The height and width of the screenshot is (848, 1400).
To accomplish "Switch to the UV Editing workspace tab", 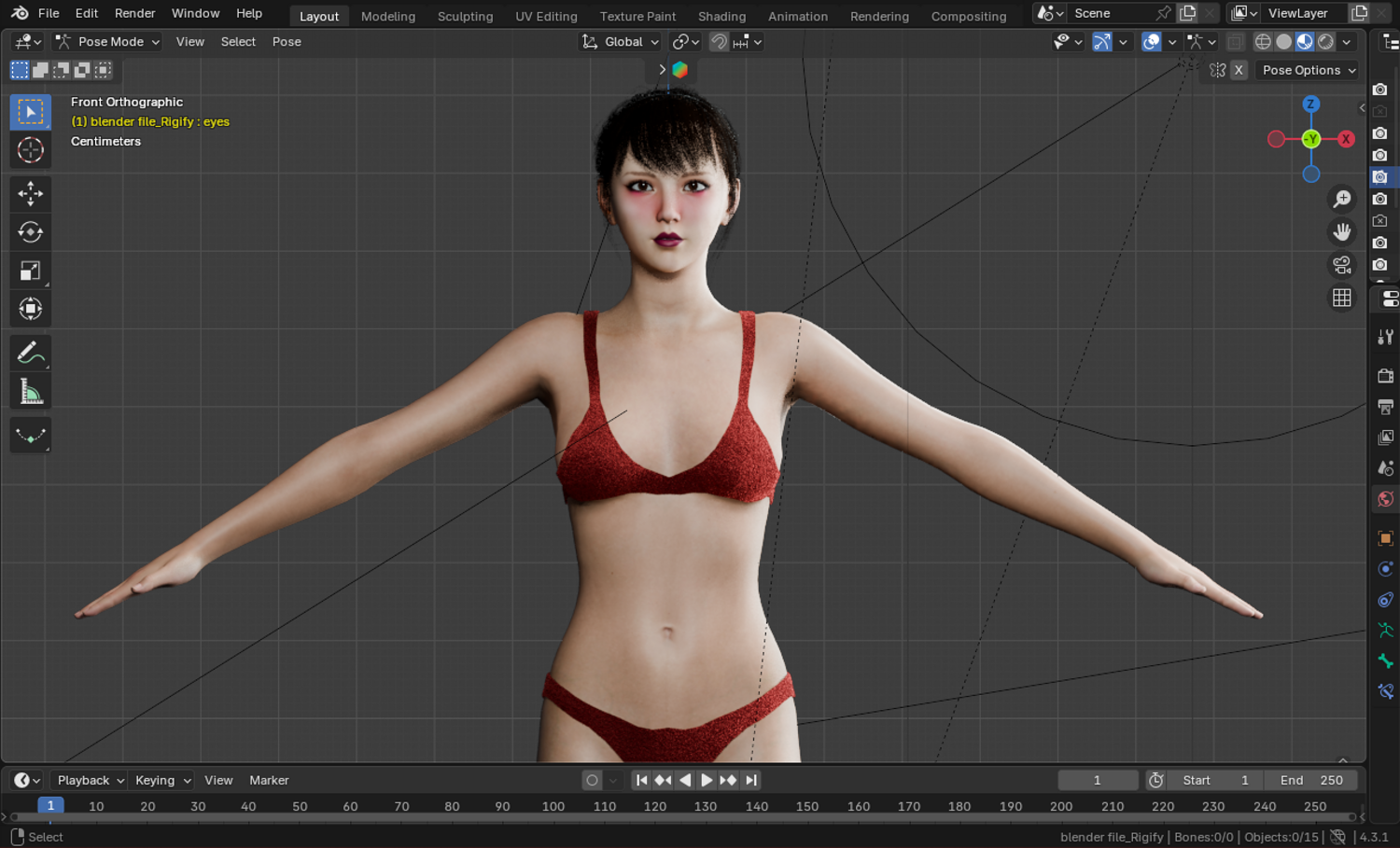I will 546,16.
